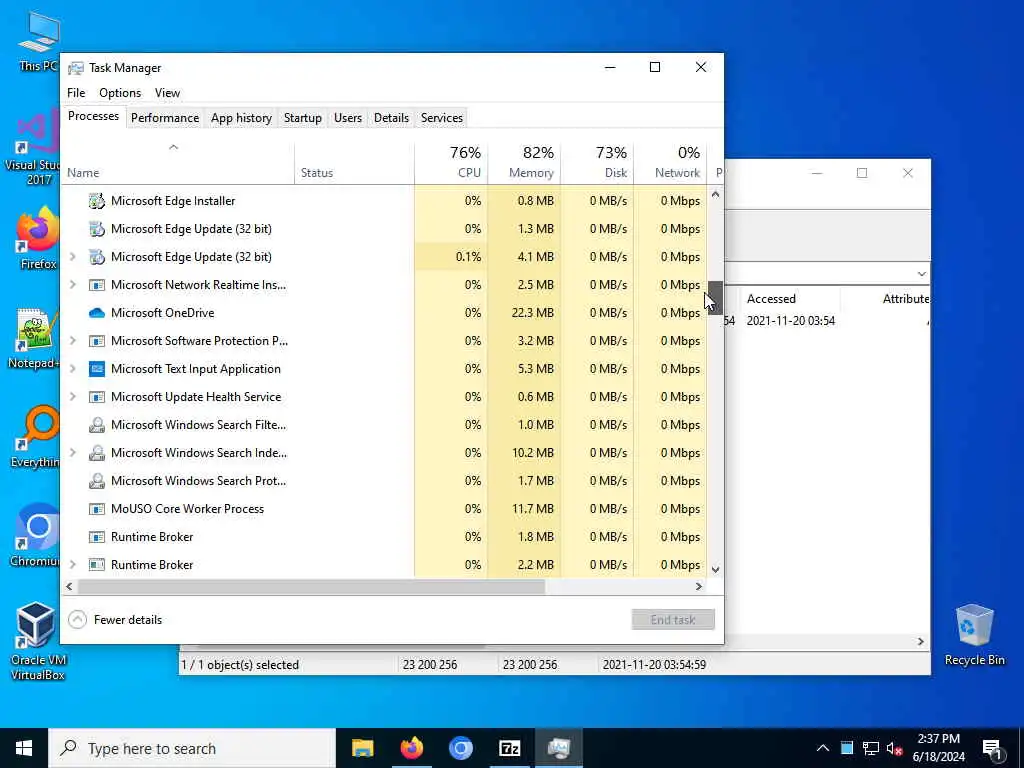Click the Microsoft Windows Search Filter Host icon
Image resolution: width=1024 pixels, height=768 pixels.
click(x=97, y=425)
